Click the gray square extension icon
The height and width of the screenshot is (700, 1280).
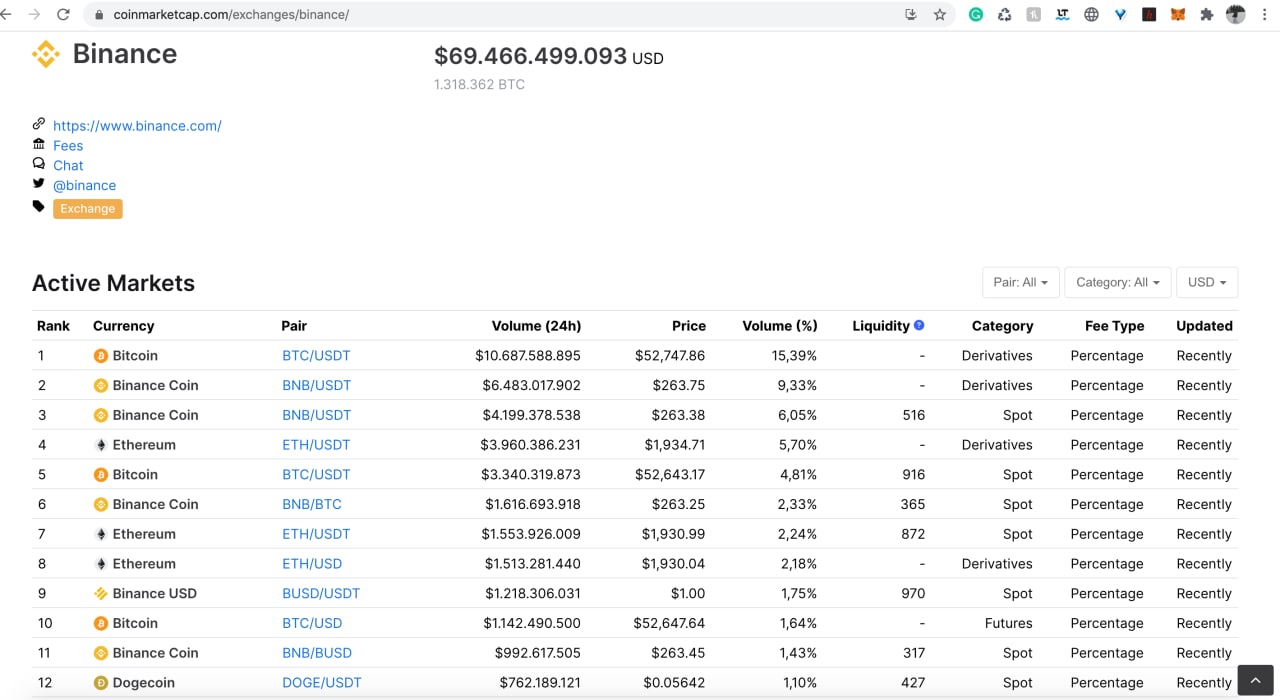coord(1034,15)
